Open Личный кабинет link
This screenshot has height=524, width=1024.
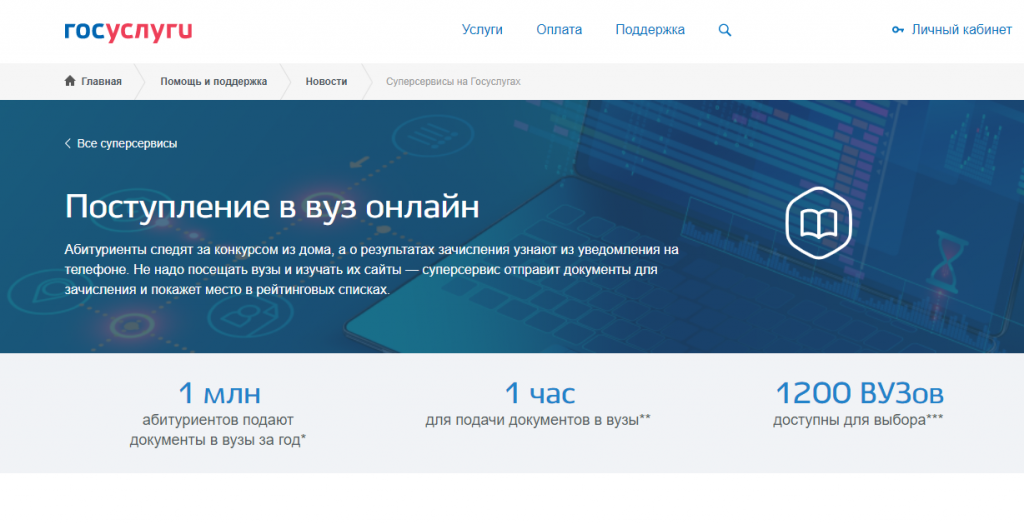(x=961, y=30)
